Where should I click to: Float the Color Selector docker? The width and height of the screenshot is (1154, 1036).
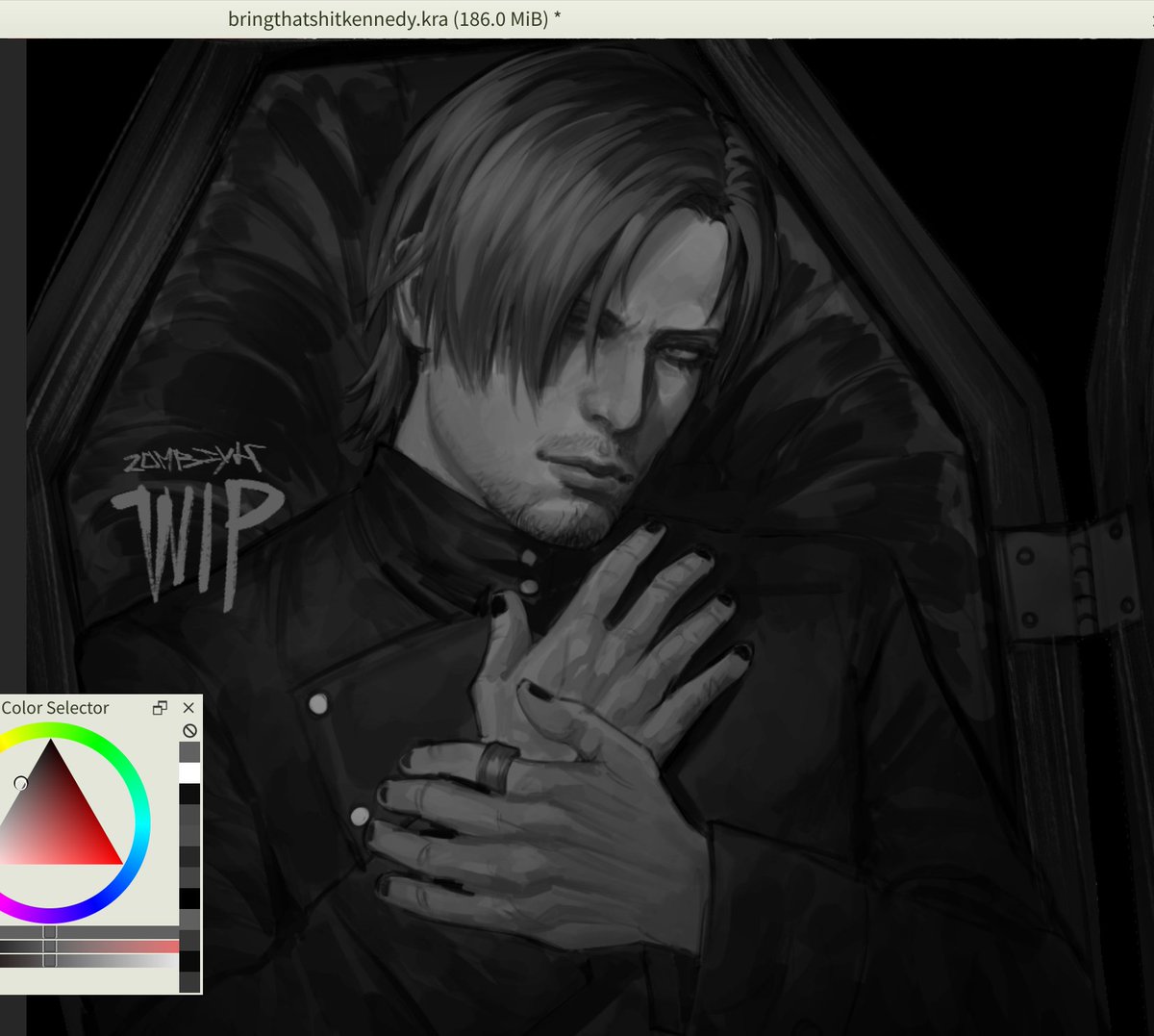point(160,708)
